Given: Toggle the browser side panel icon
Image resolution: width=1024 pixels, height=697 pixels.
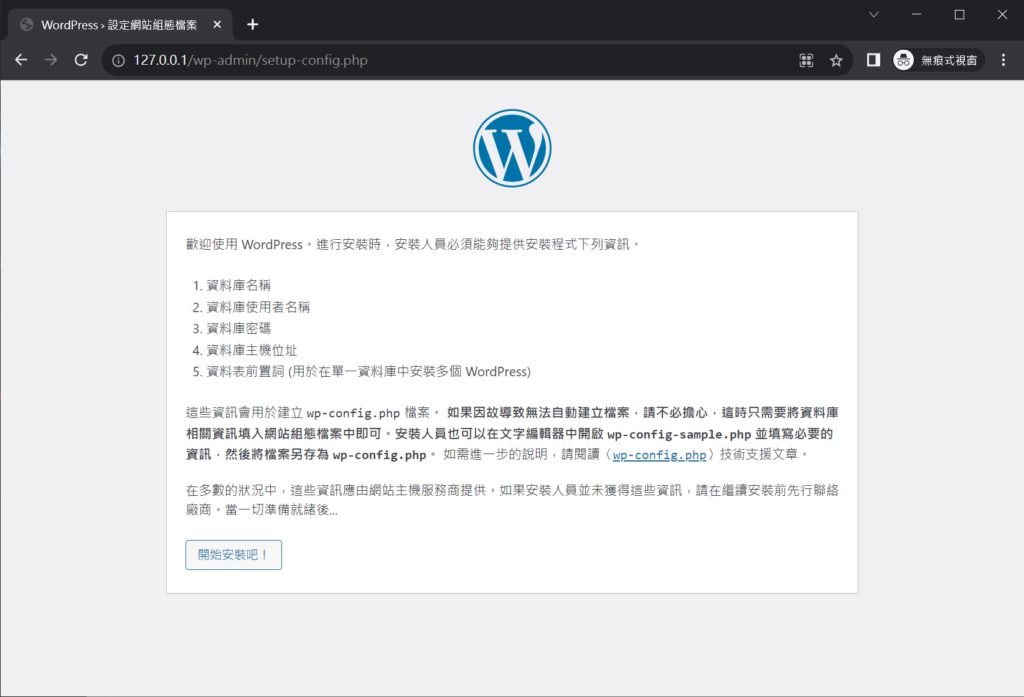Looking at the screenshot, I should [x=873, y=60].
